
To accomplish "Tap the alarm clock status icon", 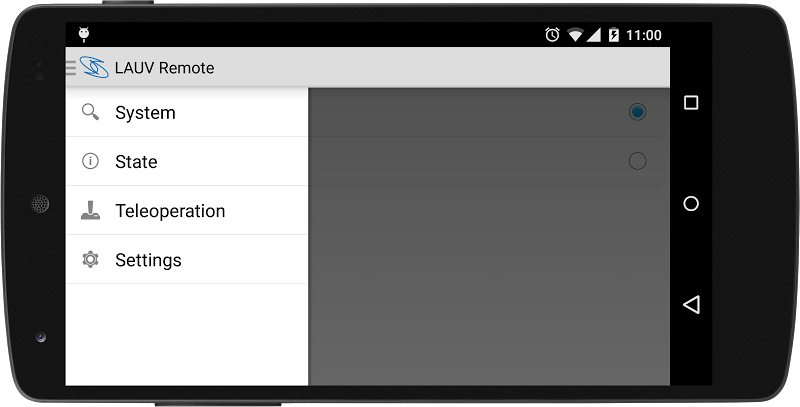I will (552, 35).
